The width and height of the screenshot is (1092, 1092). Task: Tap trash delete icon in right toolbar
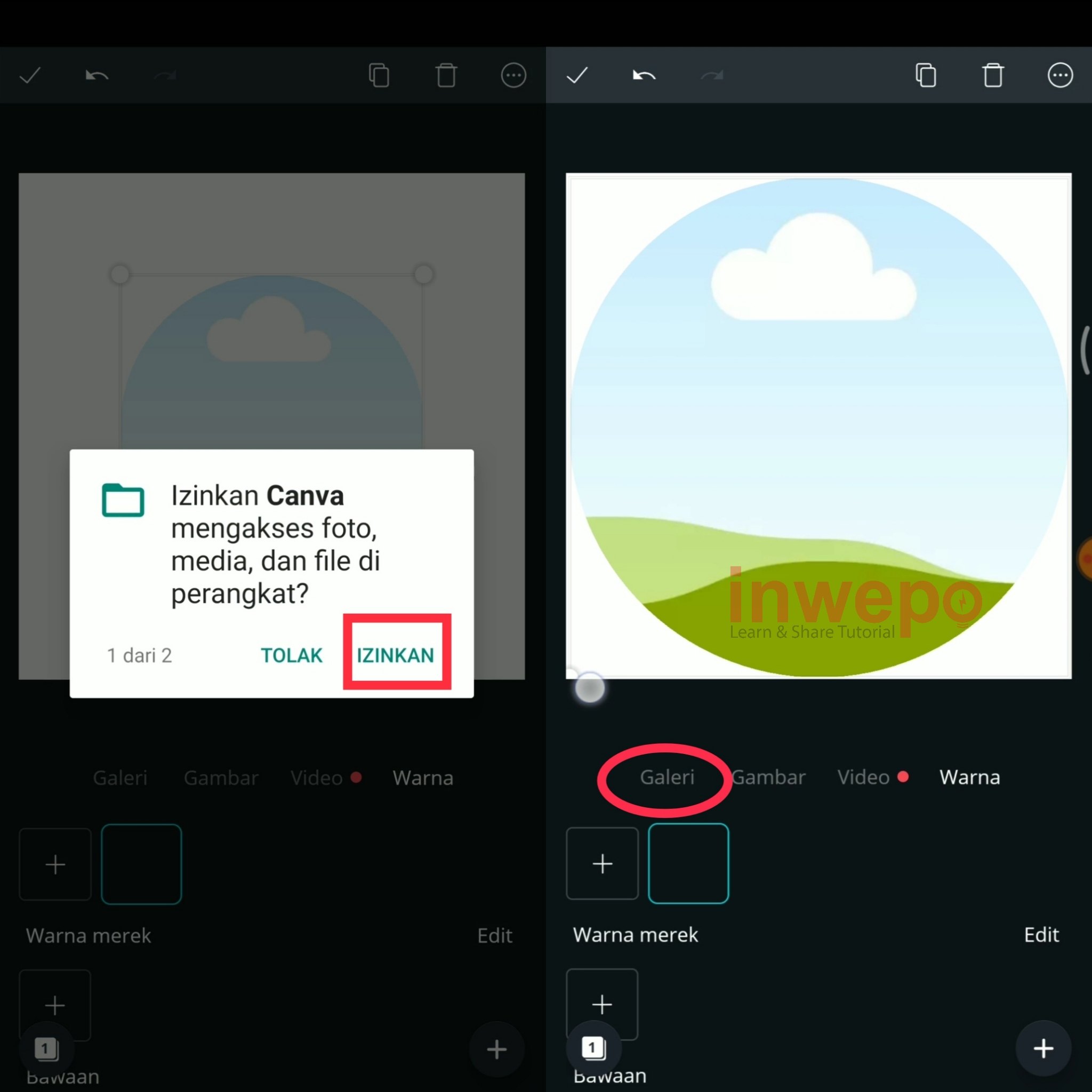[x=993, y=75]
